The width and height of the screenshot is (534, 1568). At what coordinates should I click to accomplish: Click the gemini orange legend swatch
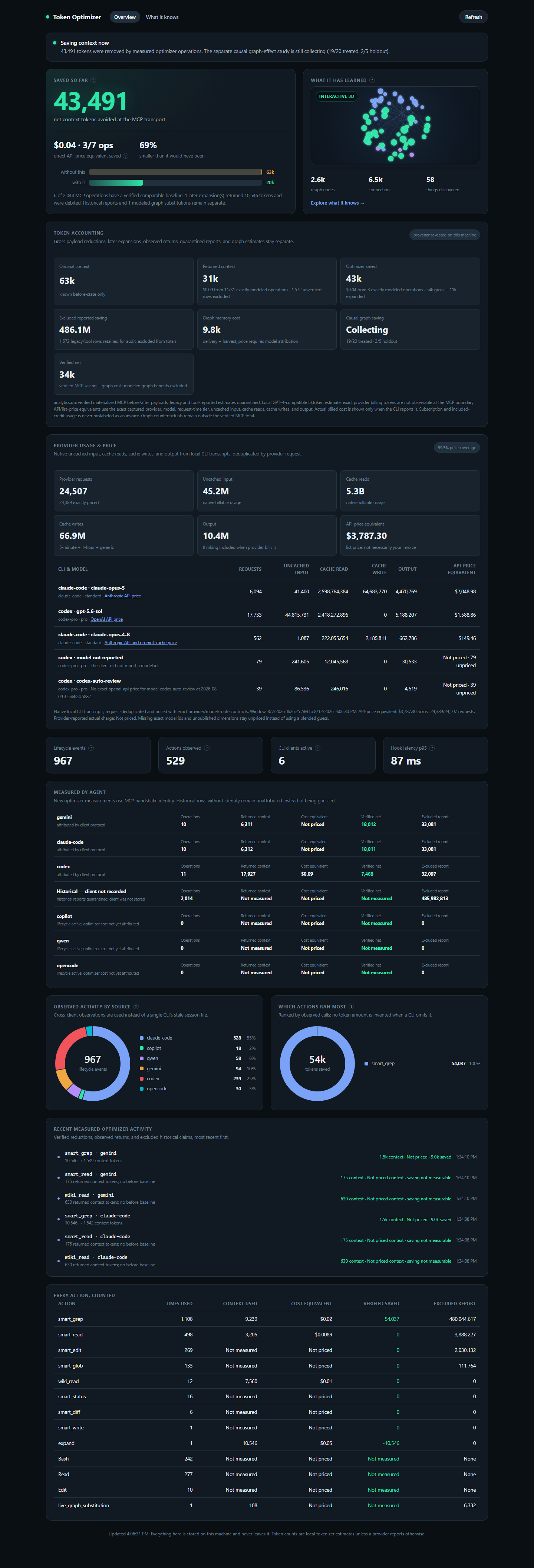pos(142,1068)
